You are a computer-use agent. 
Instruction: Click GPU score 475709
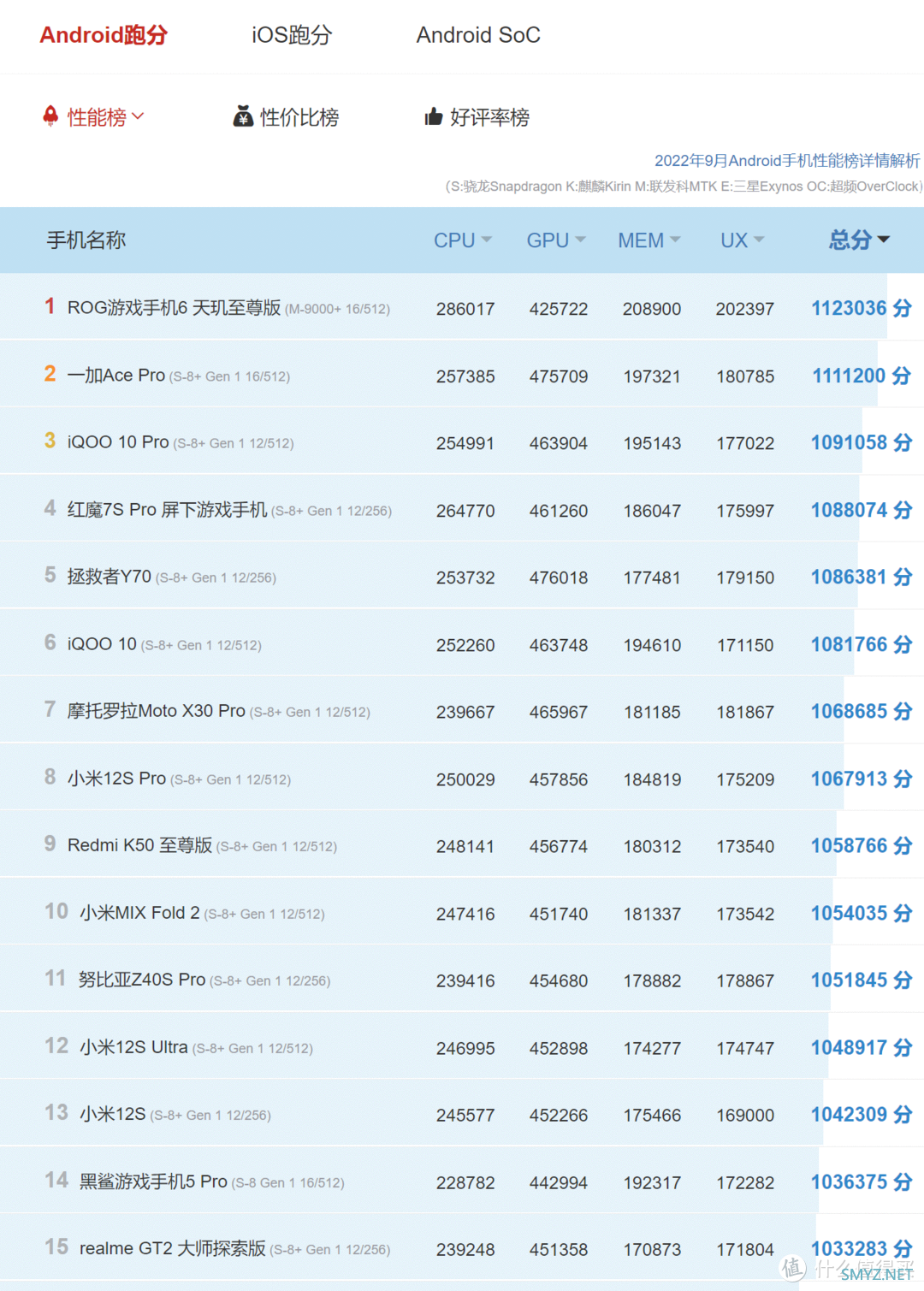[x=559, y=376]
